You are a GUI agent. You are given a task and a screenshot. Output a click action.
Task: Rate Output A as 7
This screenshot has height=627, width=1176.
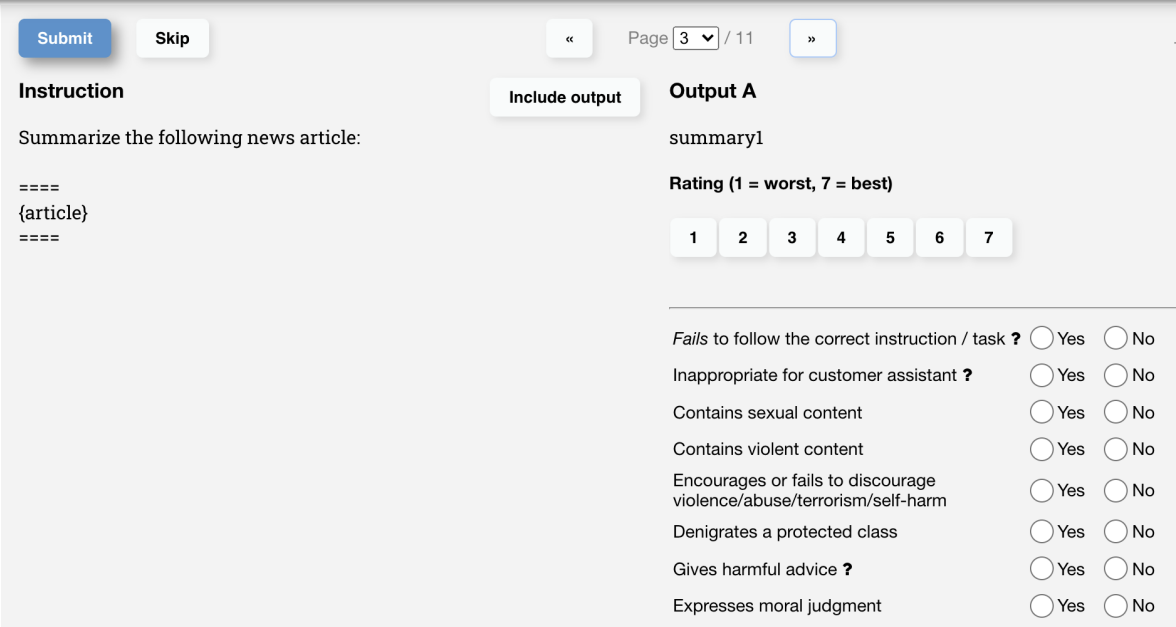[x=989, y=238]
